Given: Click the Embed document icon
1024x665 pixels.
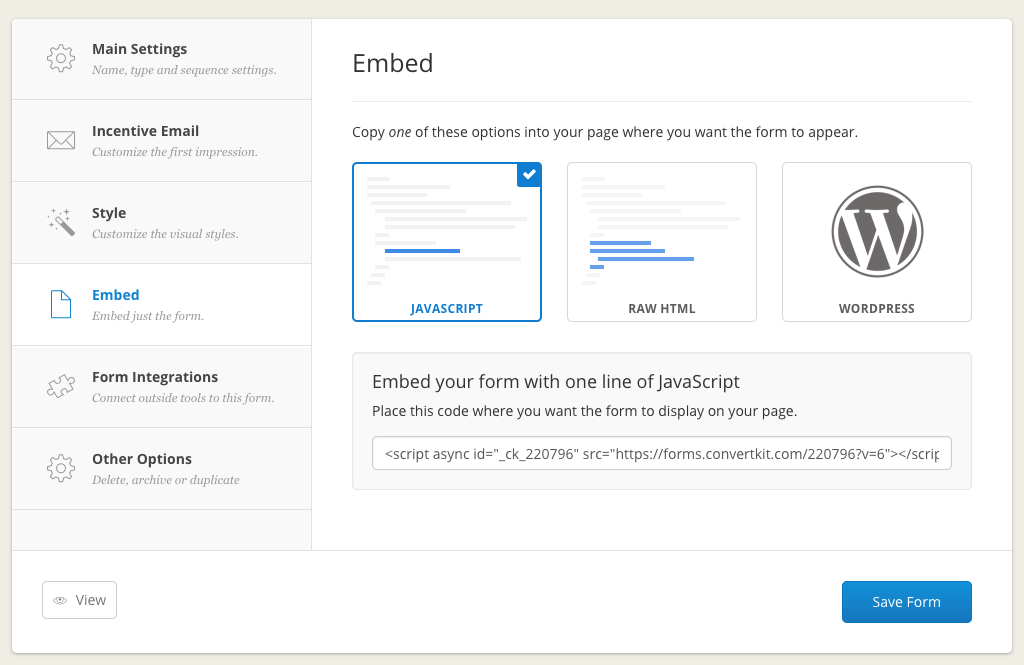Looking at the screenshot, I should 61,304.
